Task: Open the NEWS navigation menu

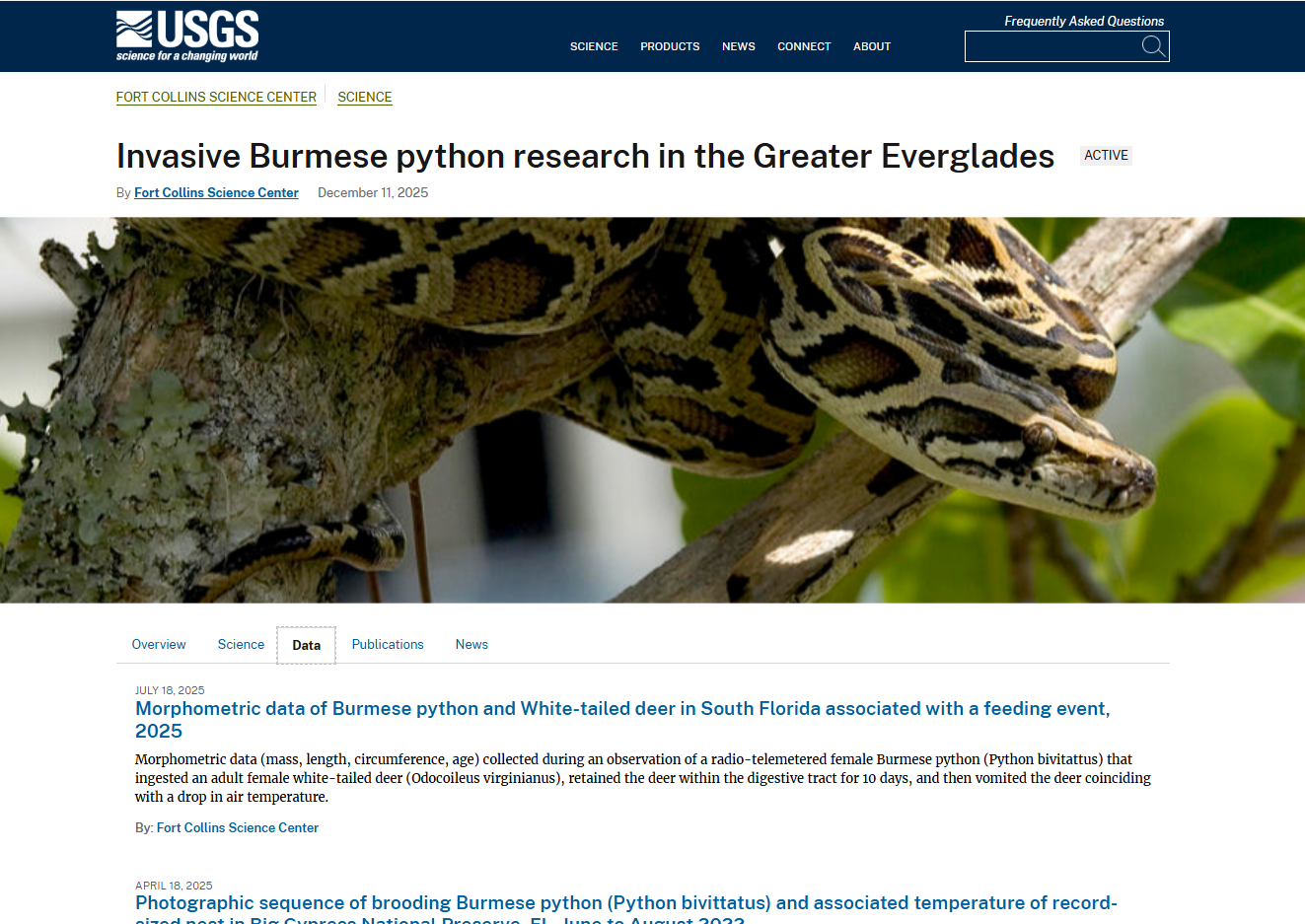Action: pyautogui.click(x=738, y=46)
